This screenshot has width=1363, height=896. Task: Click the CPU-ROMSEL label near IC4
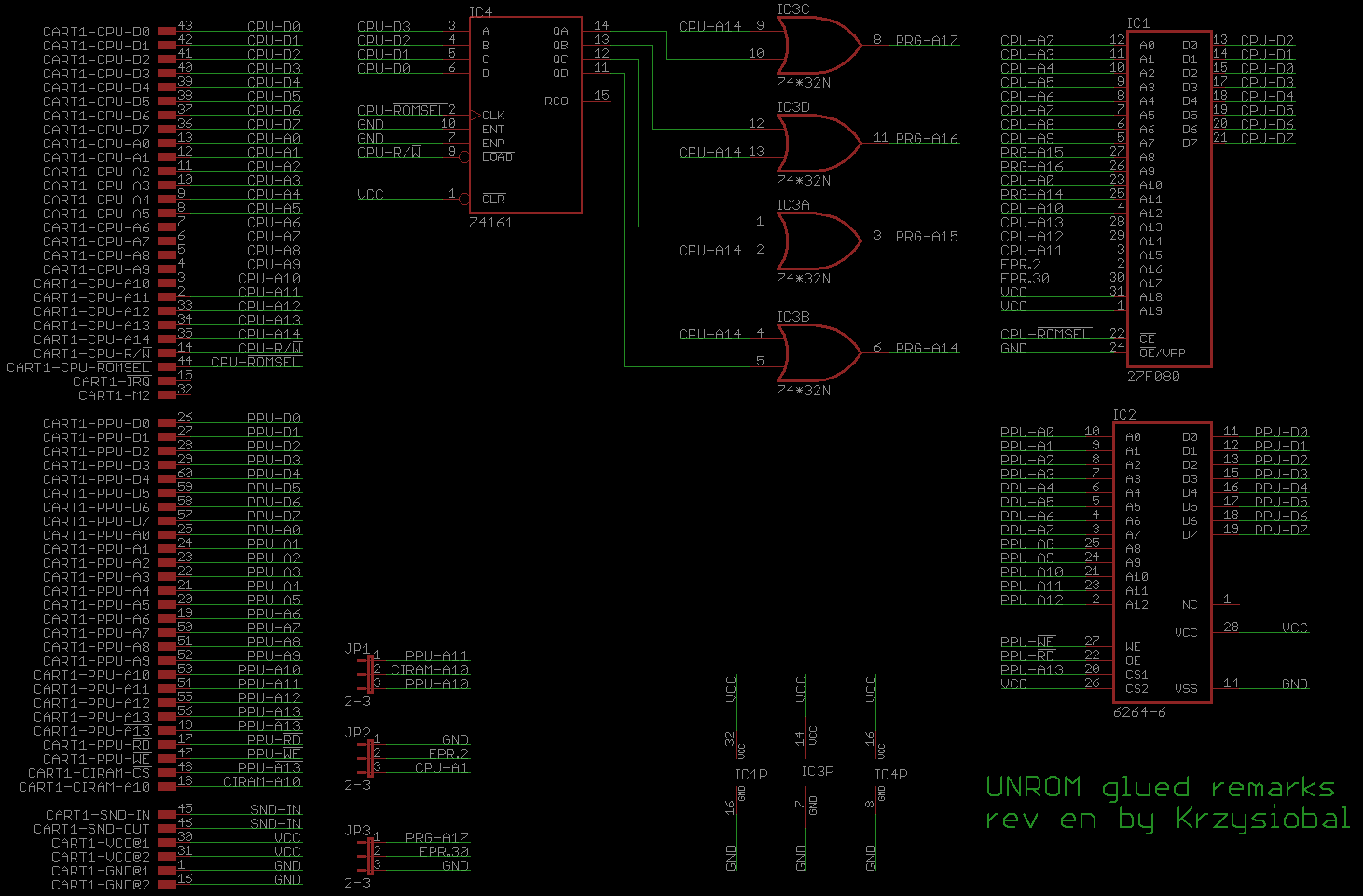point(401,109)
